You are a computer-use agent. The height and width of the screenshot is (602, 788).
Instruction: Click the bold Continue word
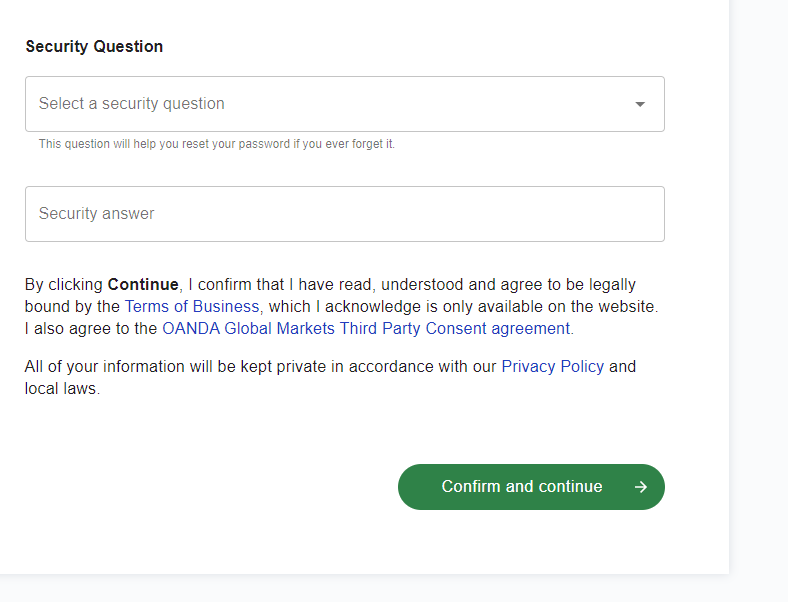point(143,284)
